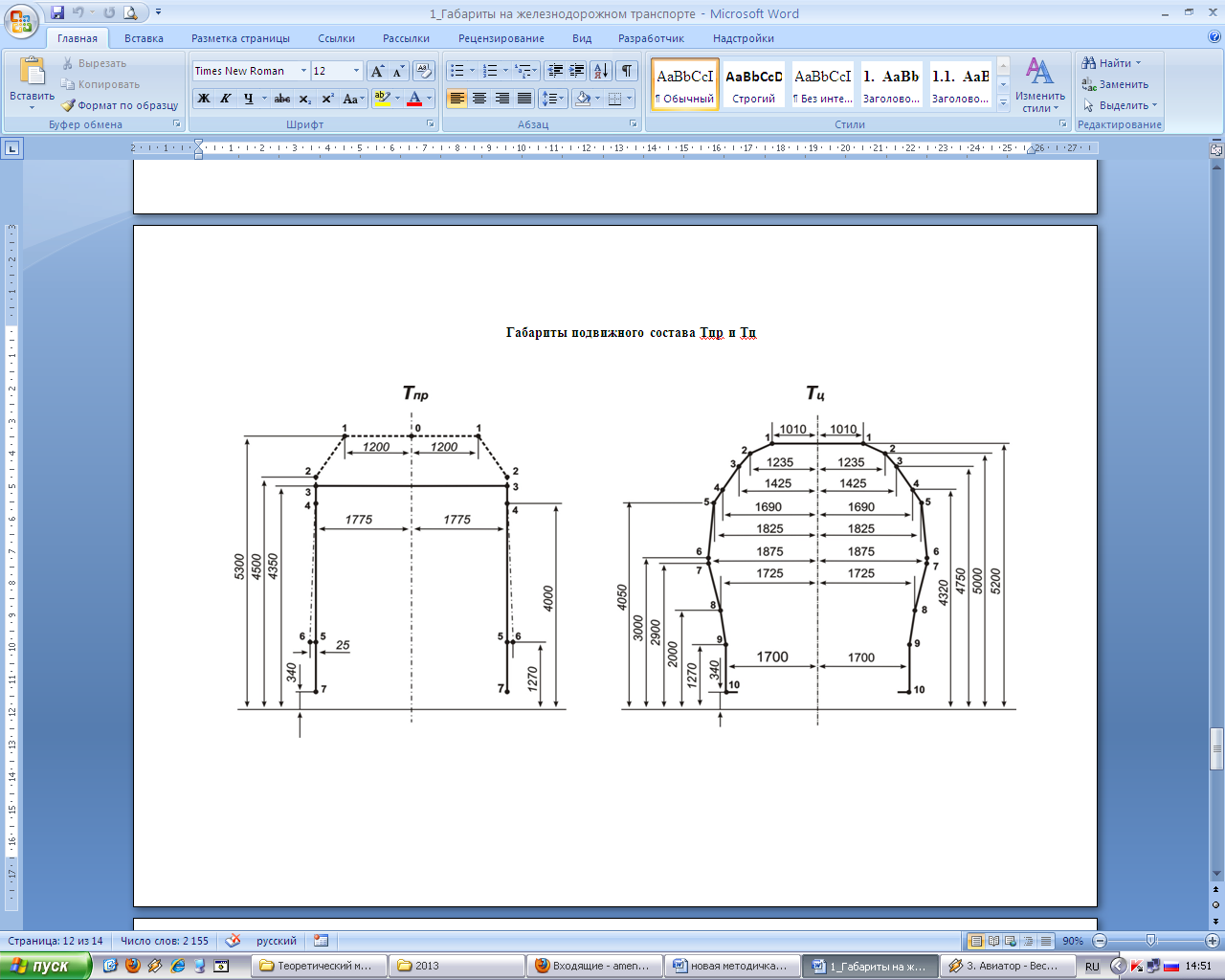Click the Найти (Find) button

coord(1110,63)
